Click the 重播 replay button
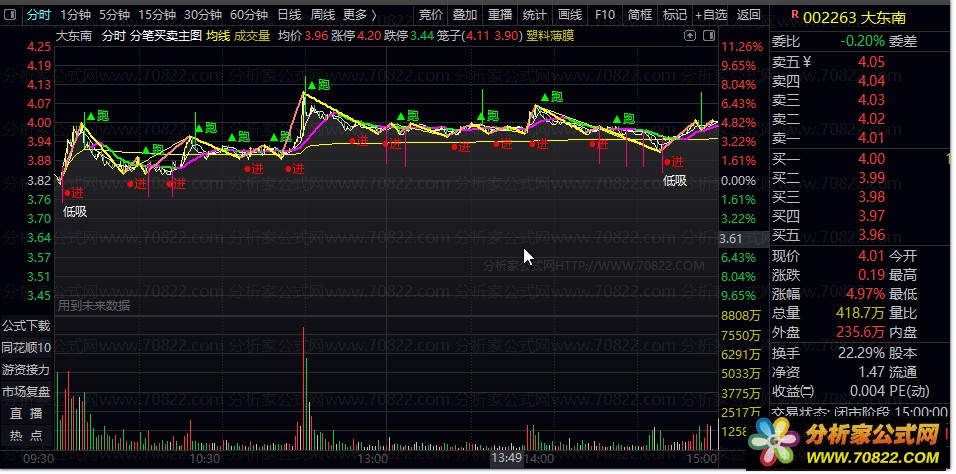 (x=500, y=15)
